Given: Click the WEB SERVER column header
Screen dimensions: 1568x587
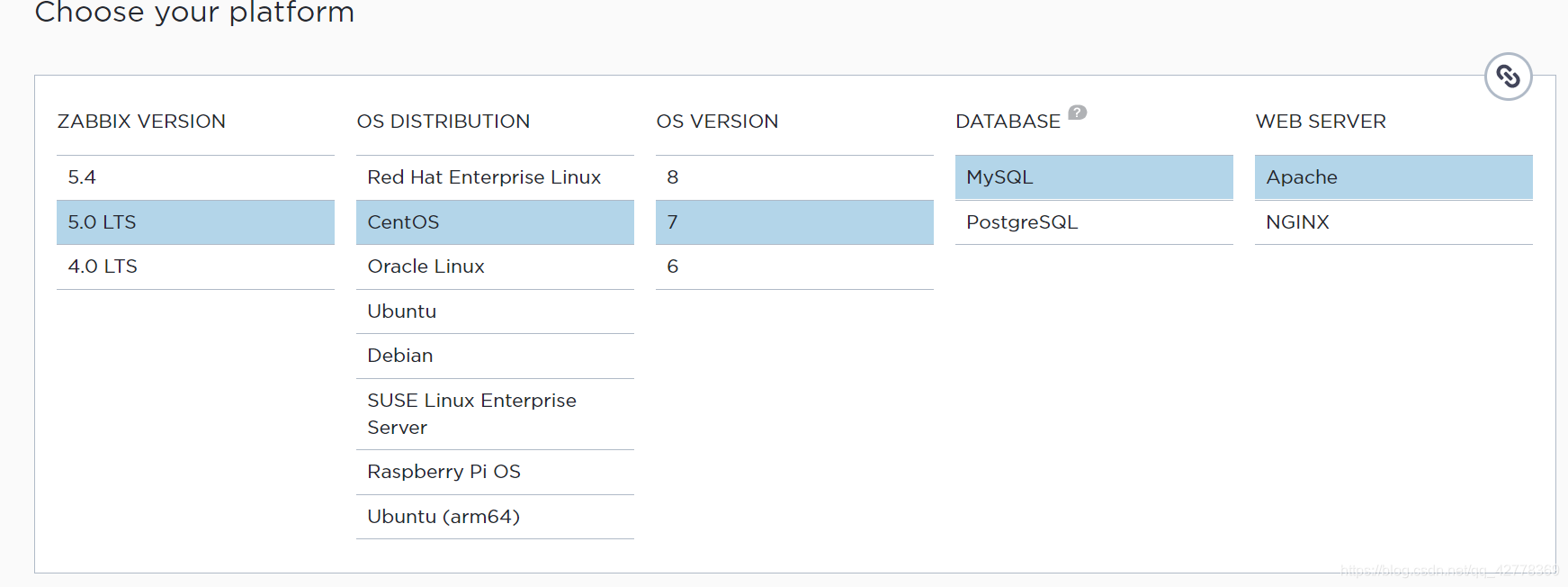Looking at the screenshot, I should 1321,122.
